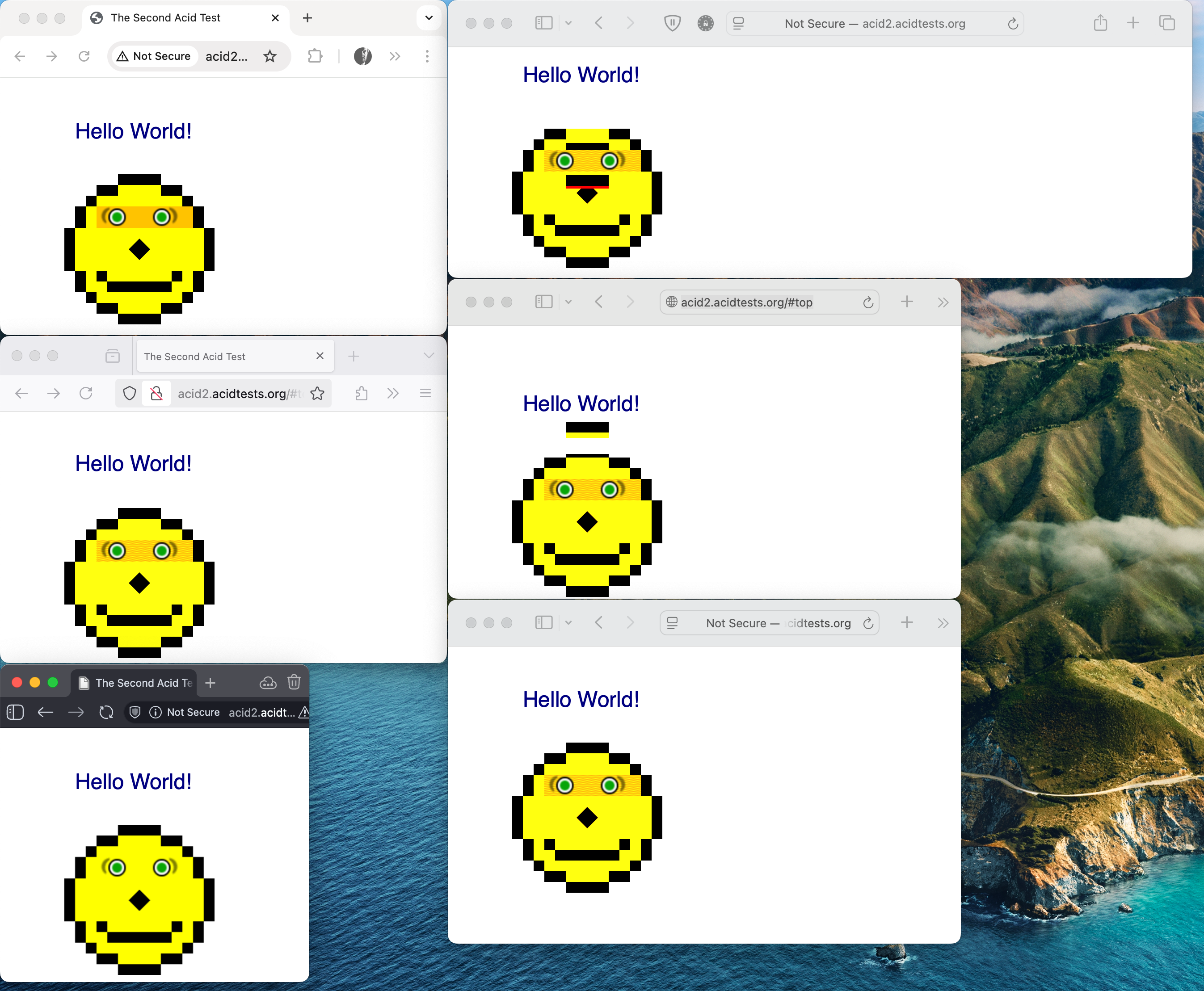Add new tab in top Safari window

1133,23
